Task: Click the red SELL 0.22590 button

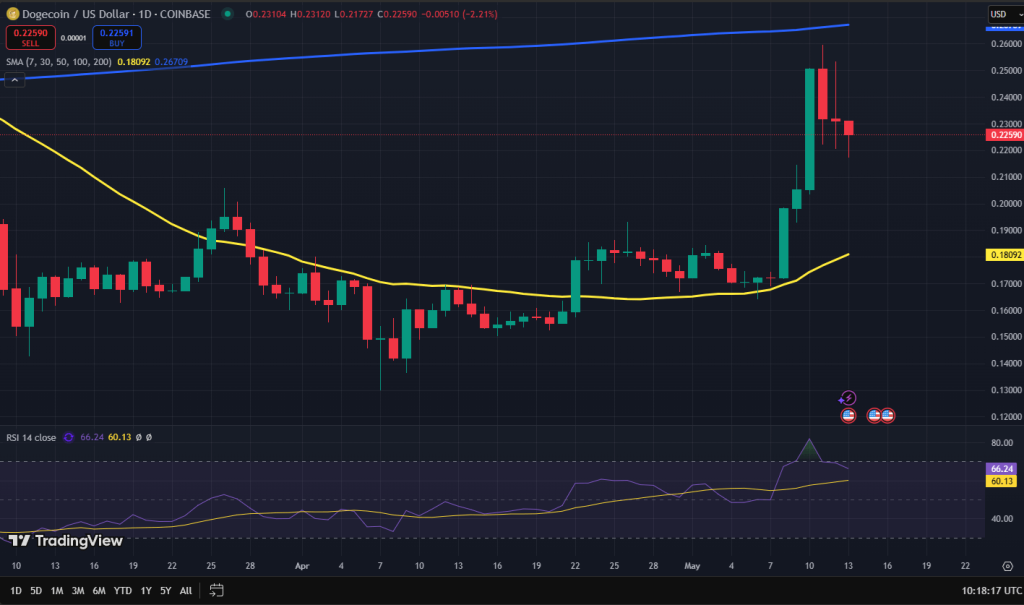Action: point(31,37)
